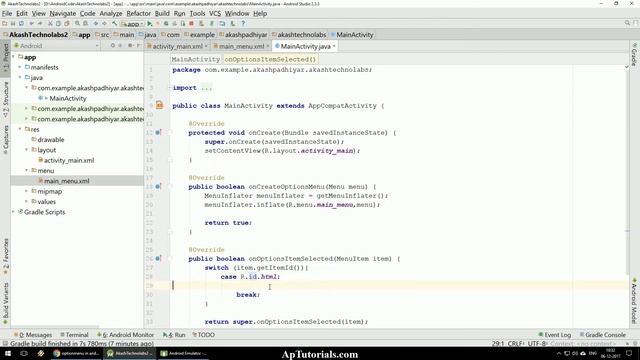Click the navigate Back arrow icon
Viewport: 640px width, 360px height.
coord(96,24)
